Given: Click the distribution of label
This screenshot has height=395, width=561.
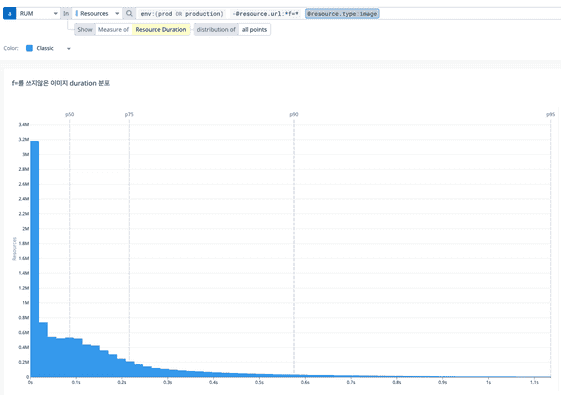Looking at the screenshot, I should pyautogui.click(x=216, y=30).
